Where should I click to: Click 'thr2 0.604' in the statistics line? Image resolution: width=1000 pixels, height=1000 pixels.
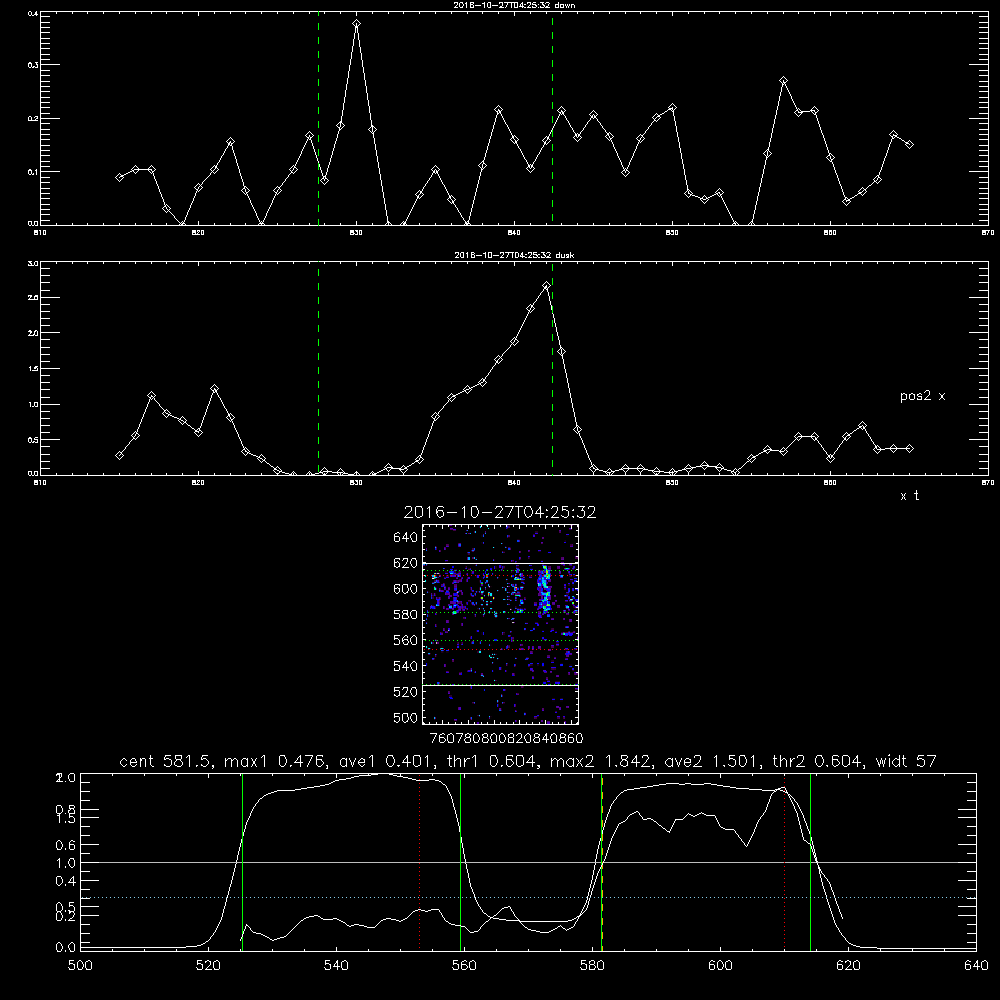click(818, 761)
